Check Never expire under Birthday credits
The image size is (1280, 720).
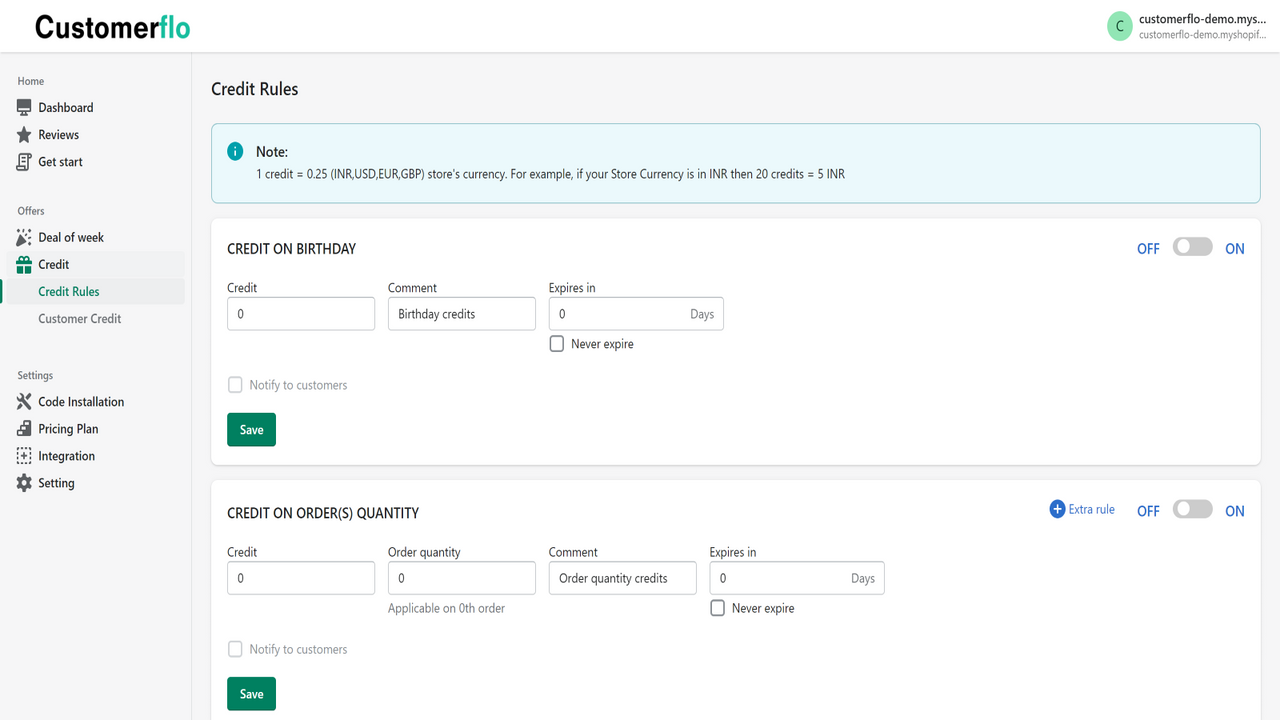557,343
